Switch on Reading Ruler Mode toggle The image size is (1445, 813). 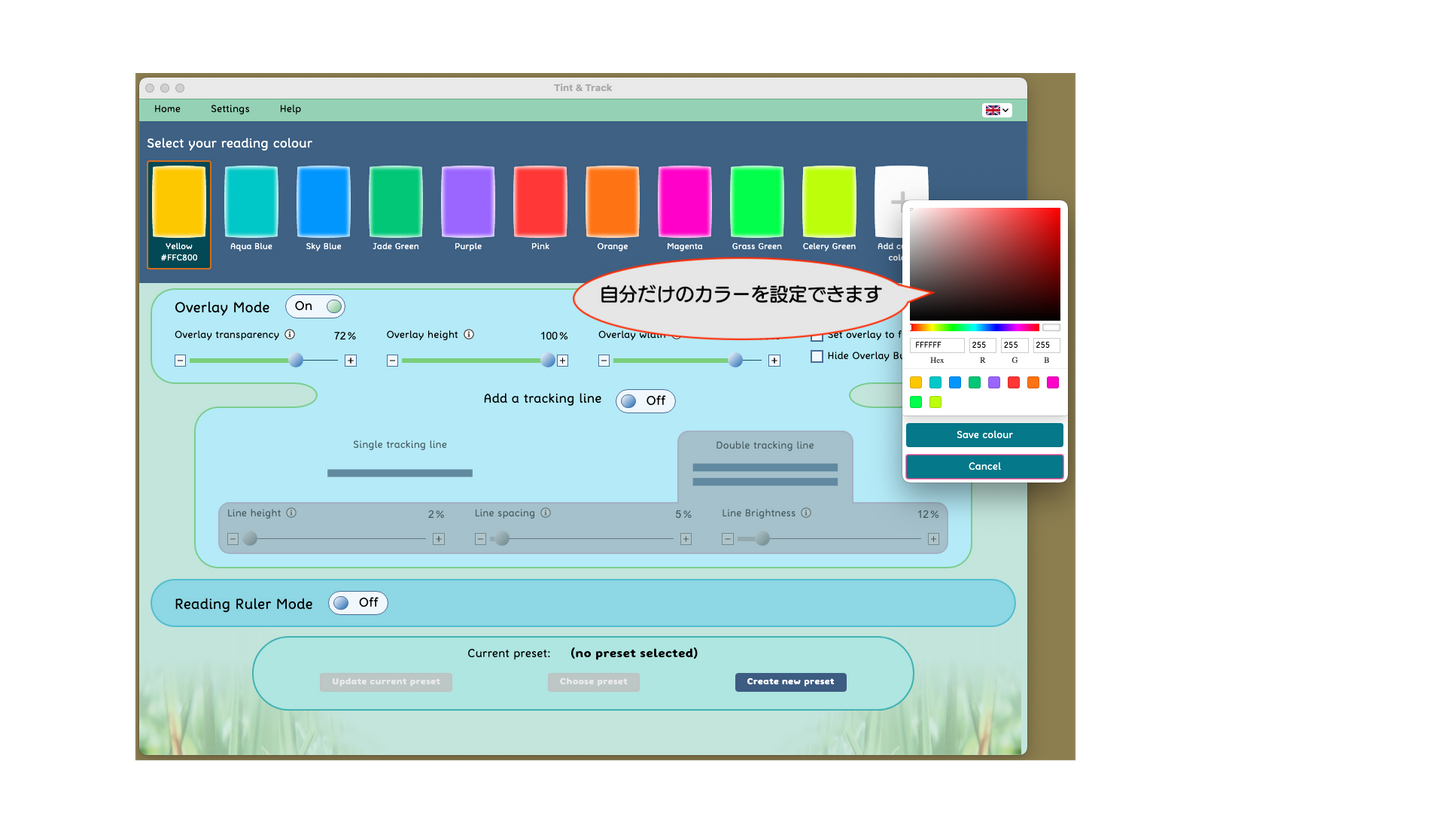click(x=358, y=603)
